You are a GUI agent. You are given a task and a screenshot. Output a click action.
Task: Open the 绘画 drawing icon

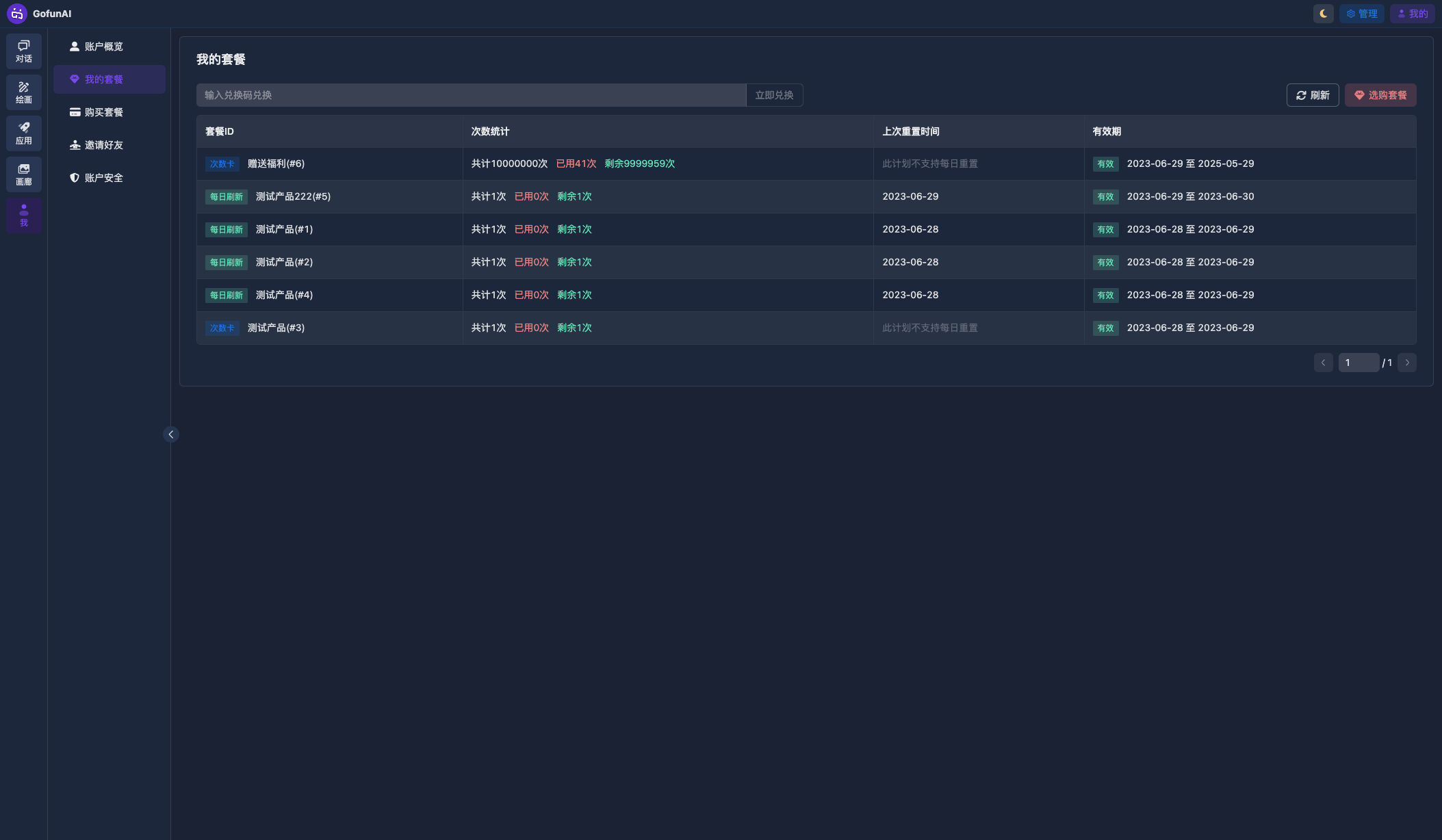click(x=24, y=92)
